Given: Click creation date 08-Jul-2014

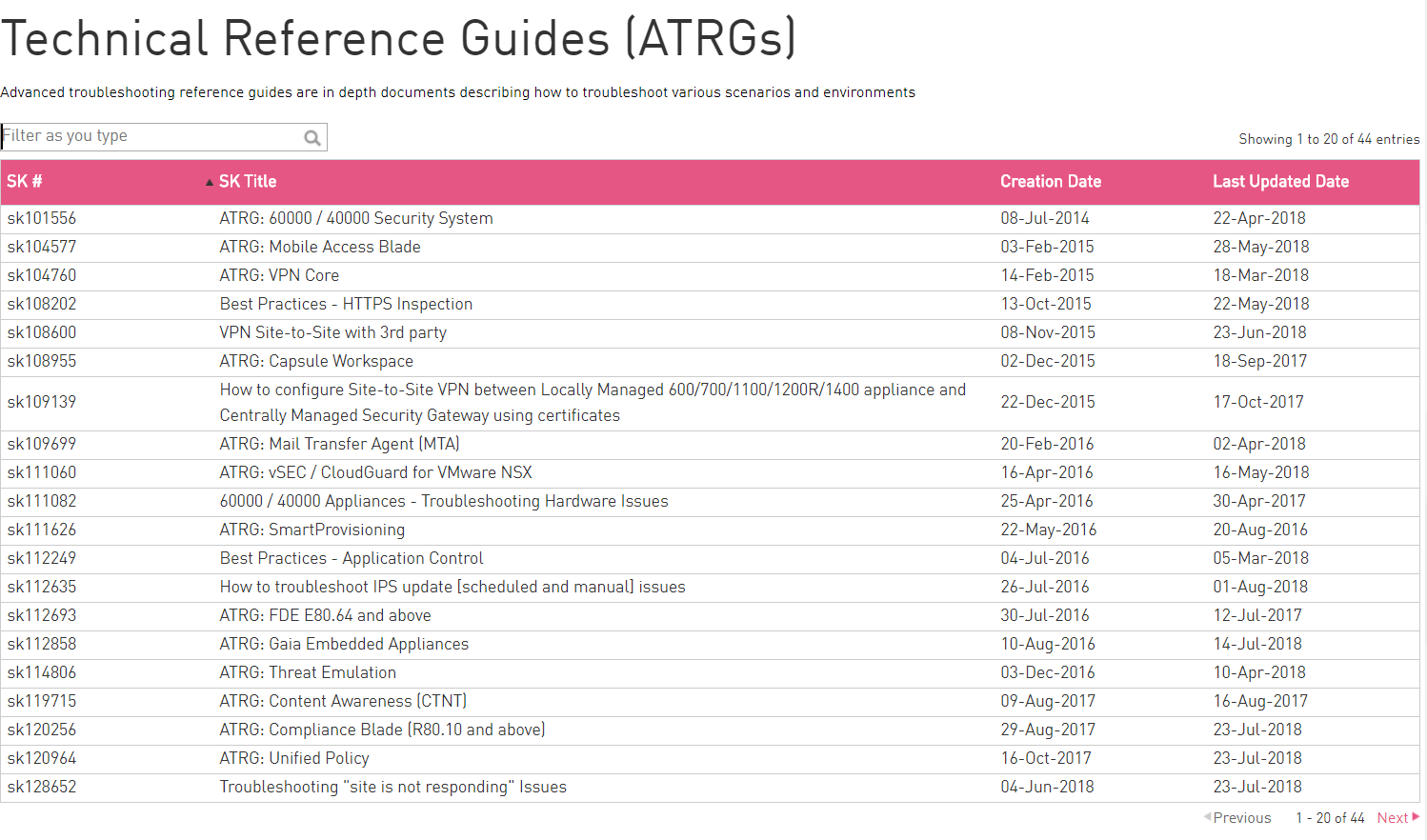Looking at the screenshot, I should coord(1045,218).
